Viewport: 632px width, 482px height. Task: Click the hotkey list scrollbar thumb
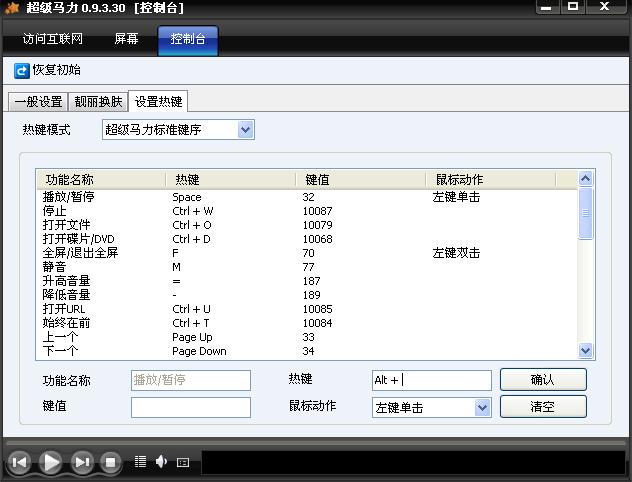coord(585,213)
